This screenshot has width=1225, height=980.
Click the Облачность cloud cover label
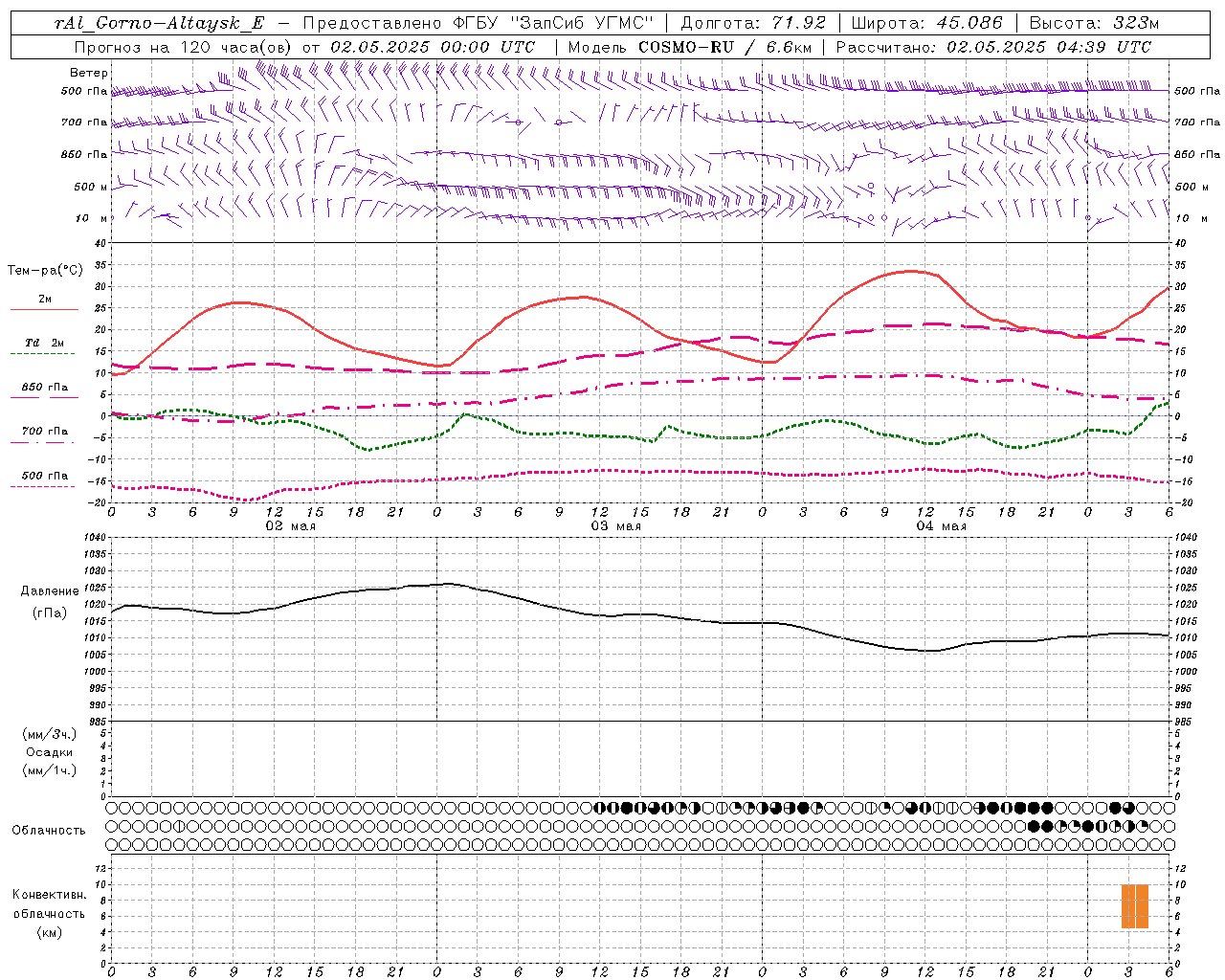click(x=49, y=830)
